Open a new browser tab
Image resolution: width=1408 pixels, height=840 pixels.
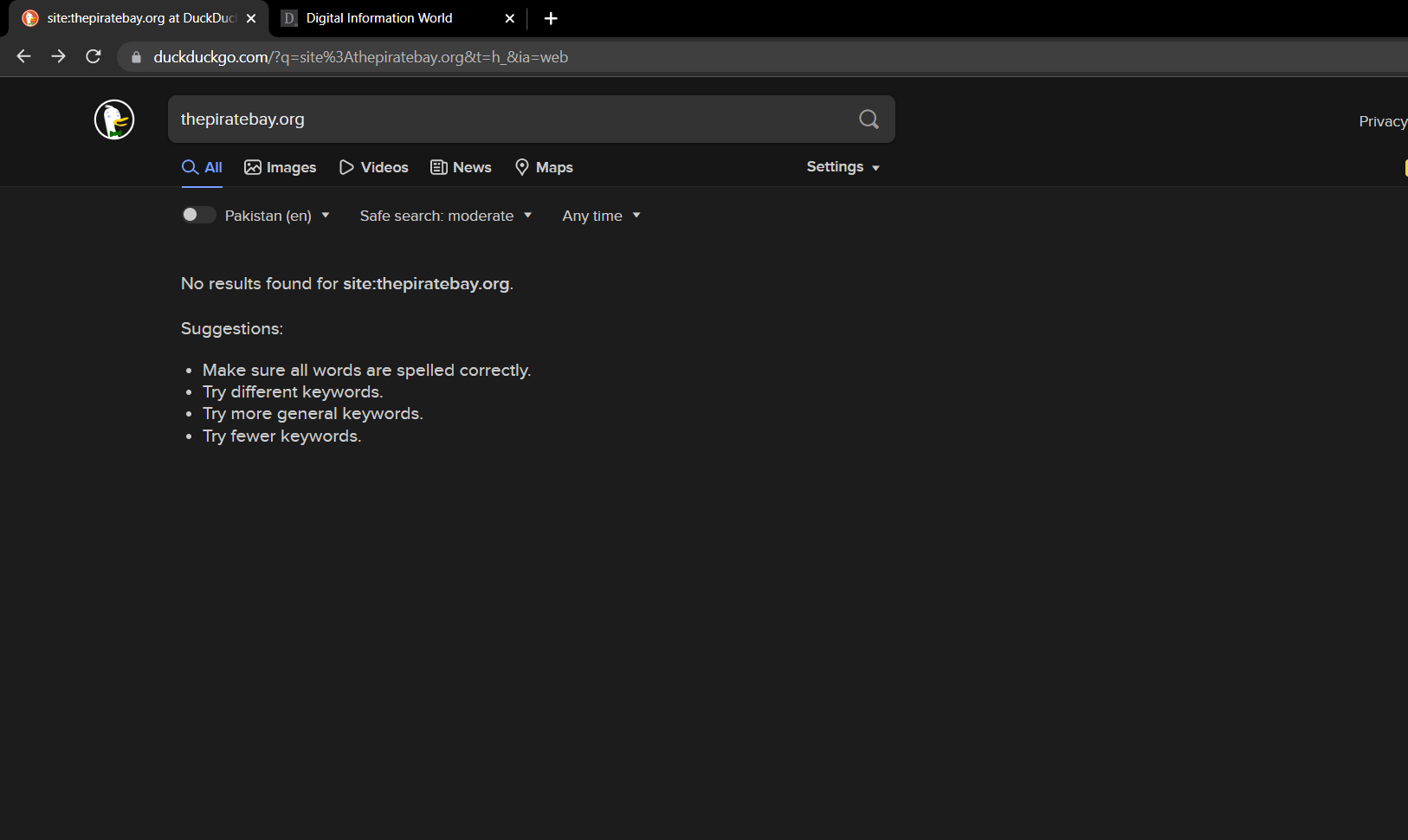pos(551,18)
